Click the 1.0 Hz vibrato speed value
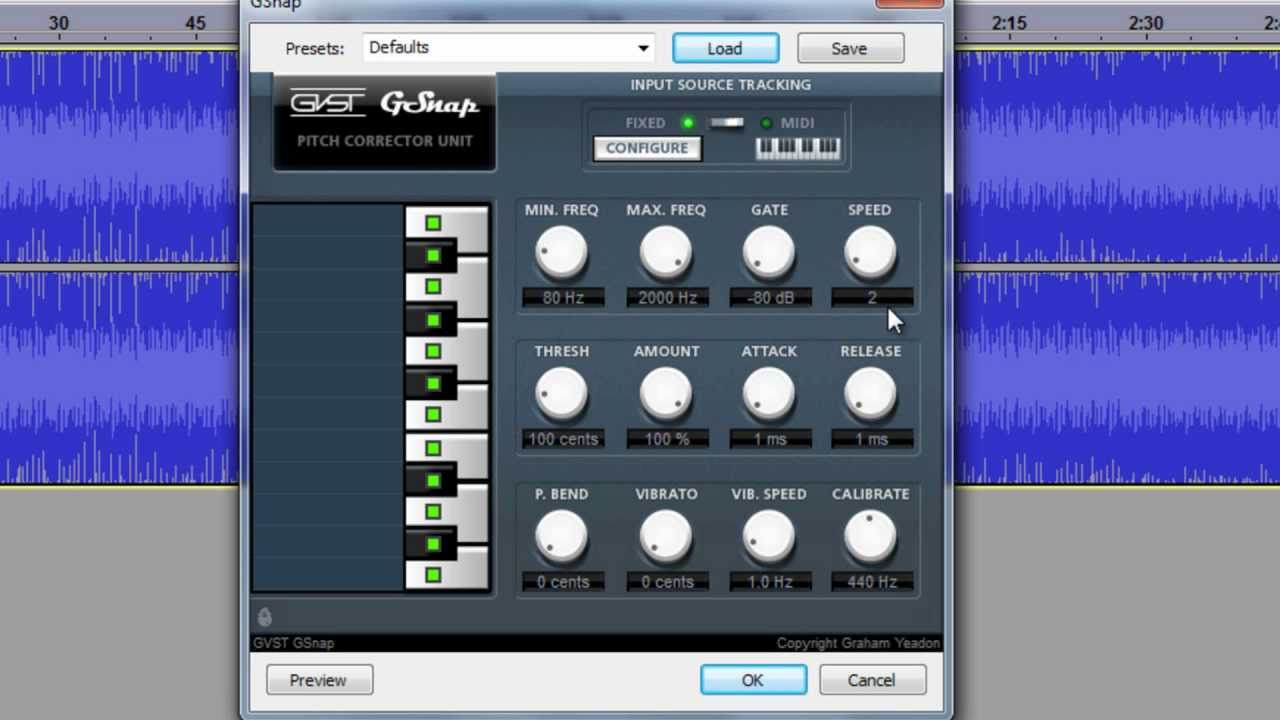This screenshot has height=720, width=1280. (770, 582)
